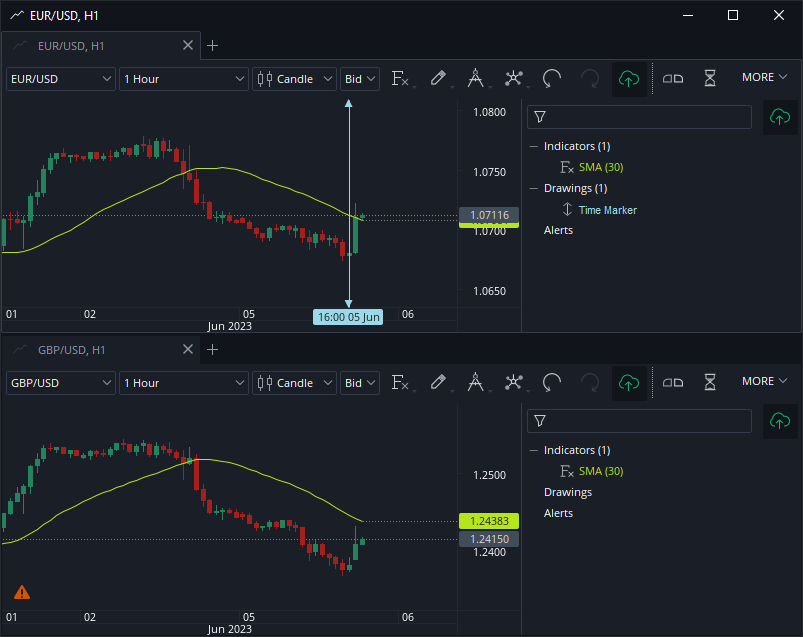
Task: Open Candle chart type dropdown in GBP/USD chart
Action: tap(294, 383)
